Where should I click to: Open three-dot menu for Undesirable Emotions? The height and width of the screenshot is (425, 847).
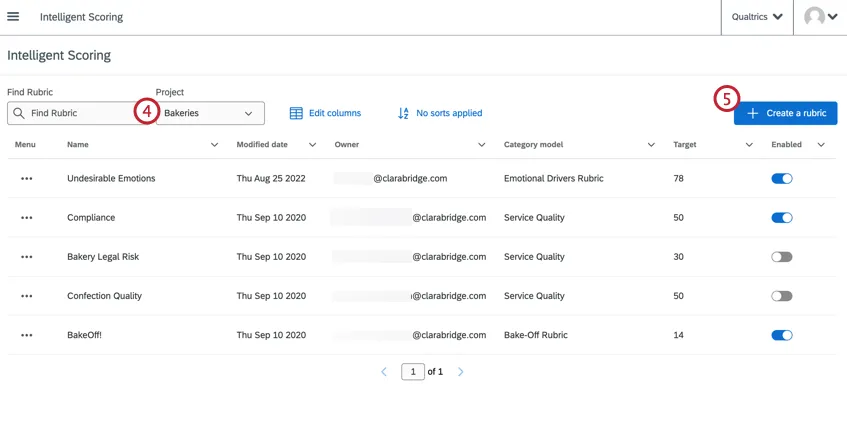click(x=27, y=179)
